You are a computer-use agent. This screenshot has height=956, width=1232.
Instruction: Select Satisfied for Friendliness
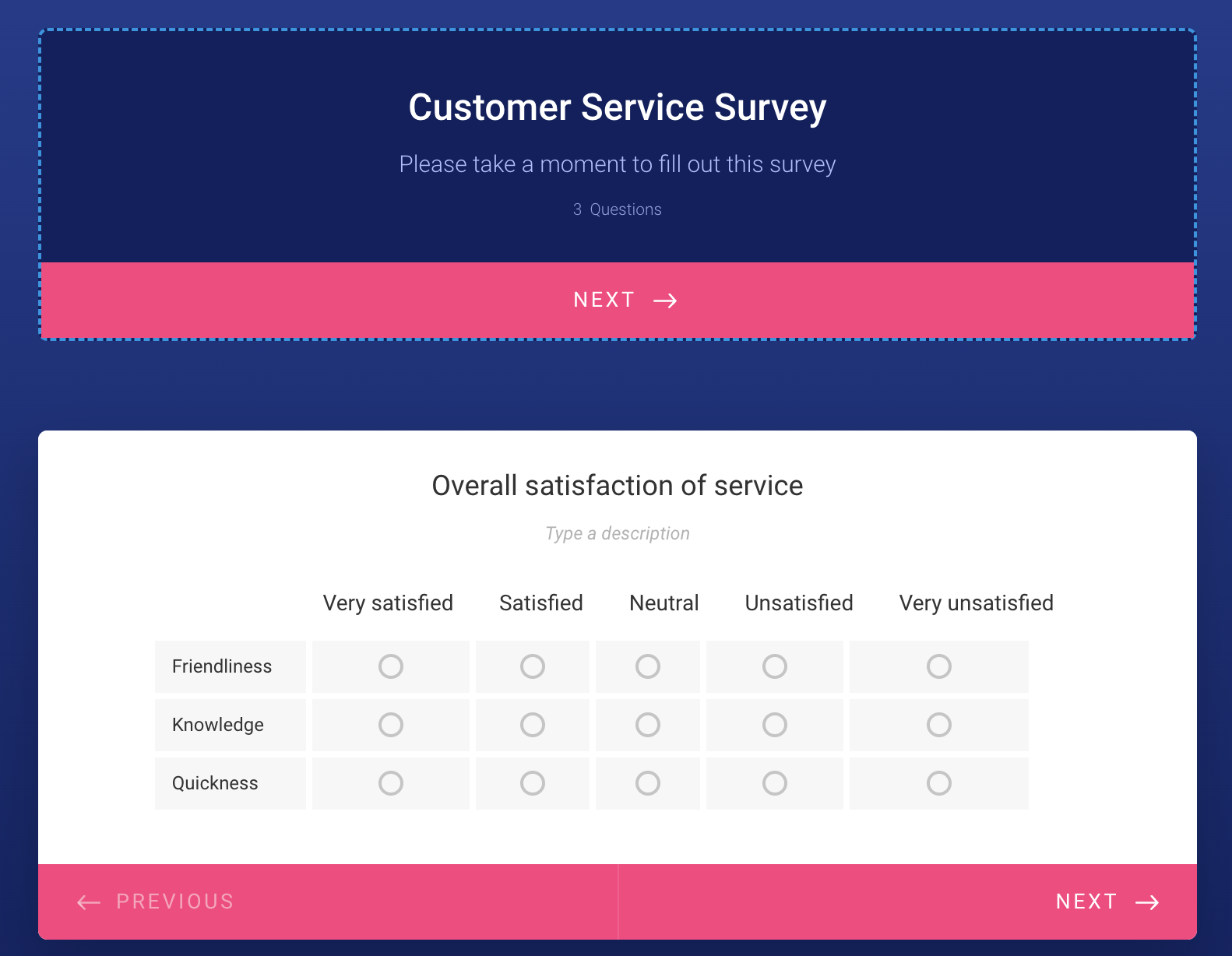533,666
